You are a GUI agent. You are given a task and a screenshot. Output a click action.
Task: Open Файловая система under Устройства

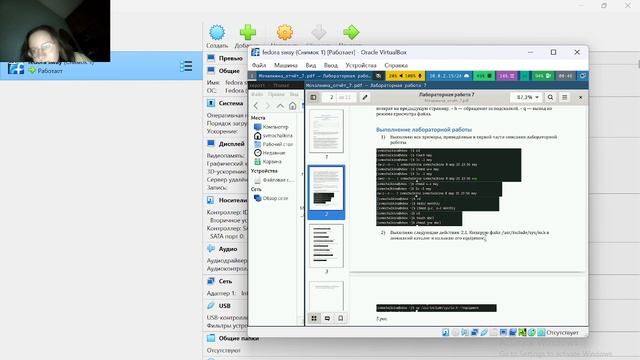(273, 180)
